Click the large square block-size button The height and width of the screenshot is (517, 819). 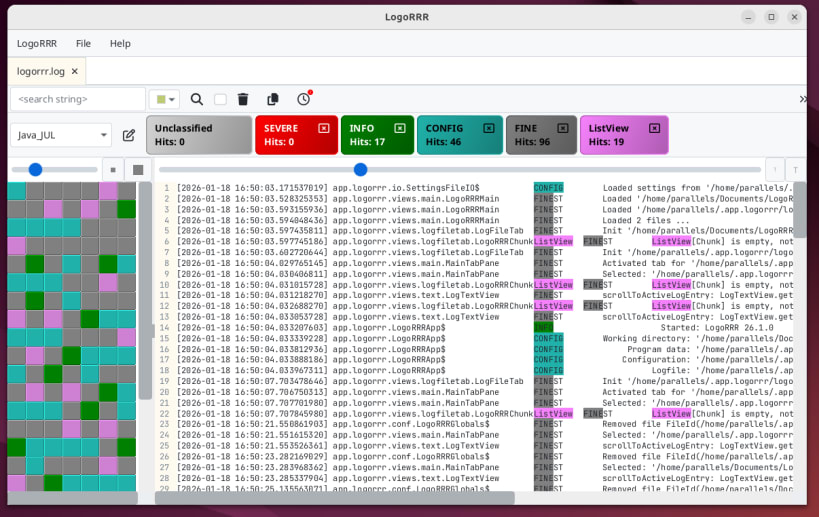point(138,170)
